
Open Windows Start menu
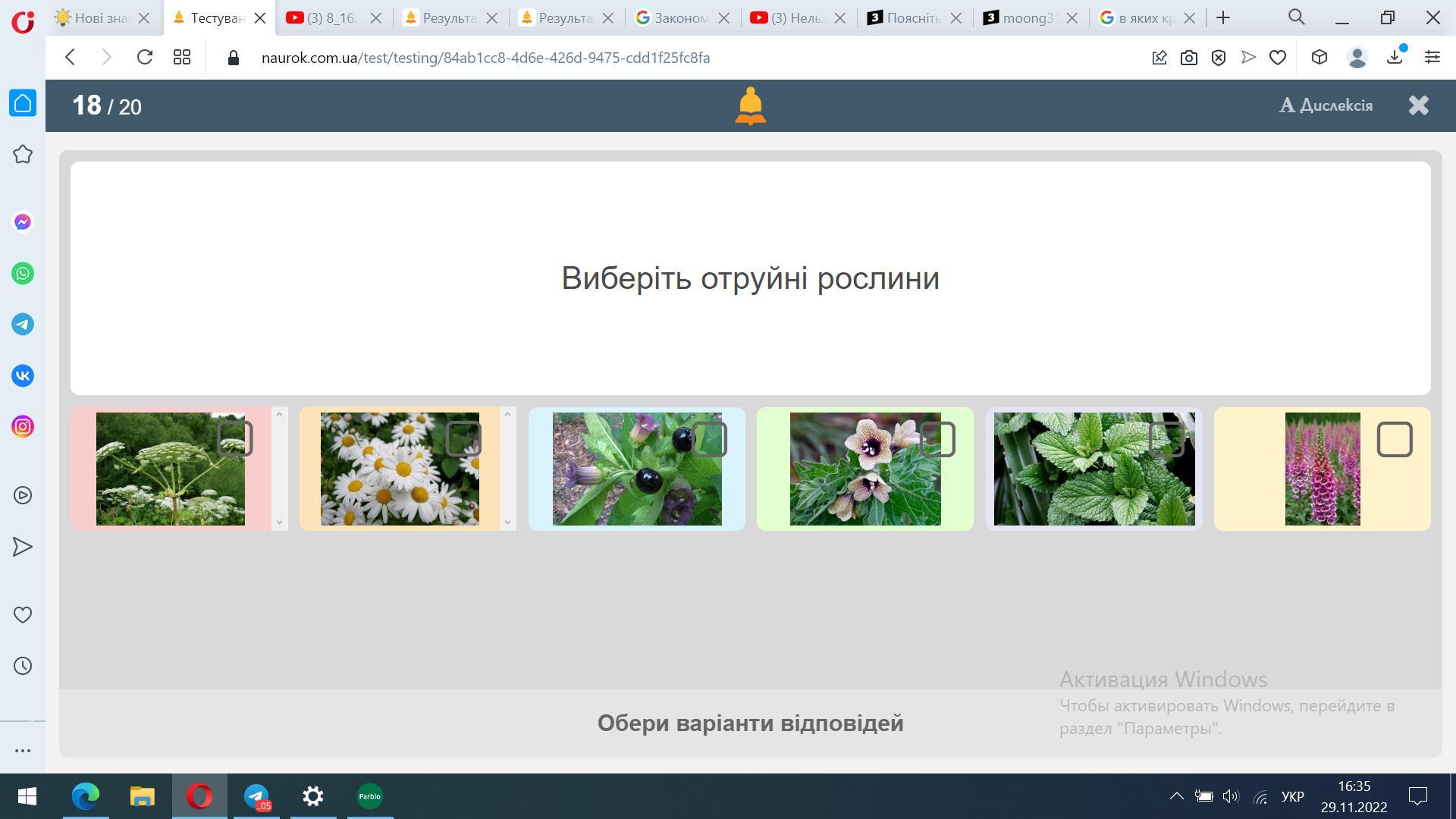pyautogui.click(x=27, y=796)
